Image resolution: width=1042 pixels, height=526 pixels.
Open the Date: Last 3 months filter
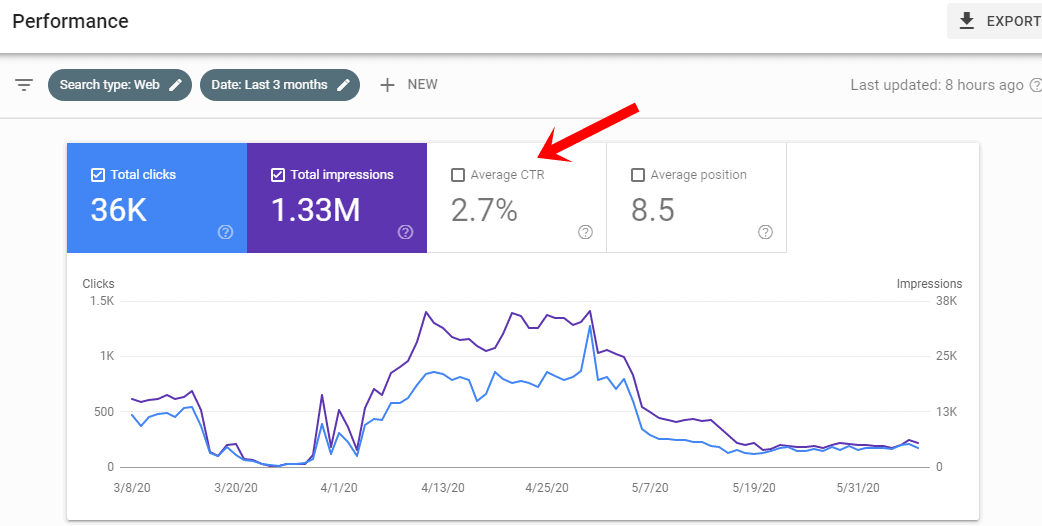pyautogui.click(x=269, y=85)
